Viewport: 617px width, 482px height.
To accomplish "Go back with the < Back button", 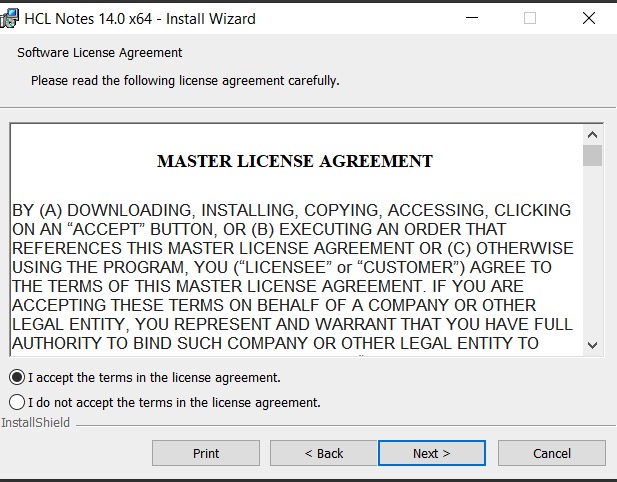I will coord(324,453).
